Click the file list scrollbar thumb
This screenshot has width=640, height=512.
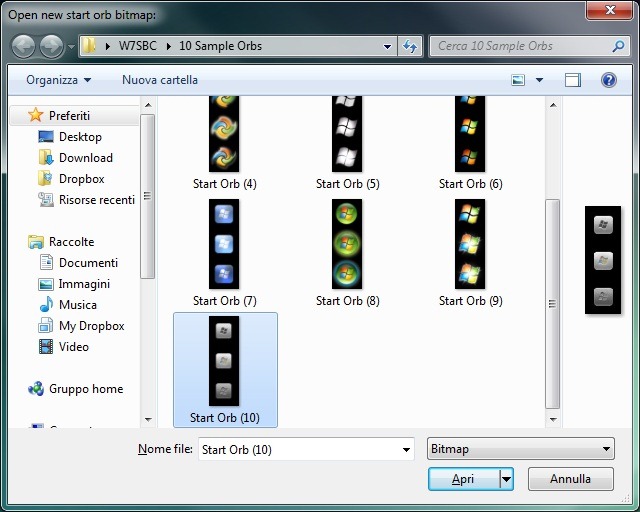click(x=553, y=304)
